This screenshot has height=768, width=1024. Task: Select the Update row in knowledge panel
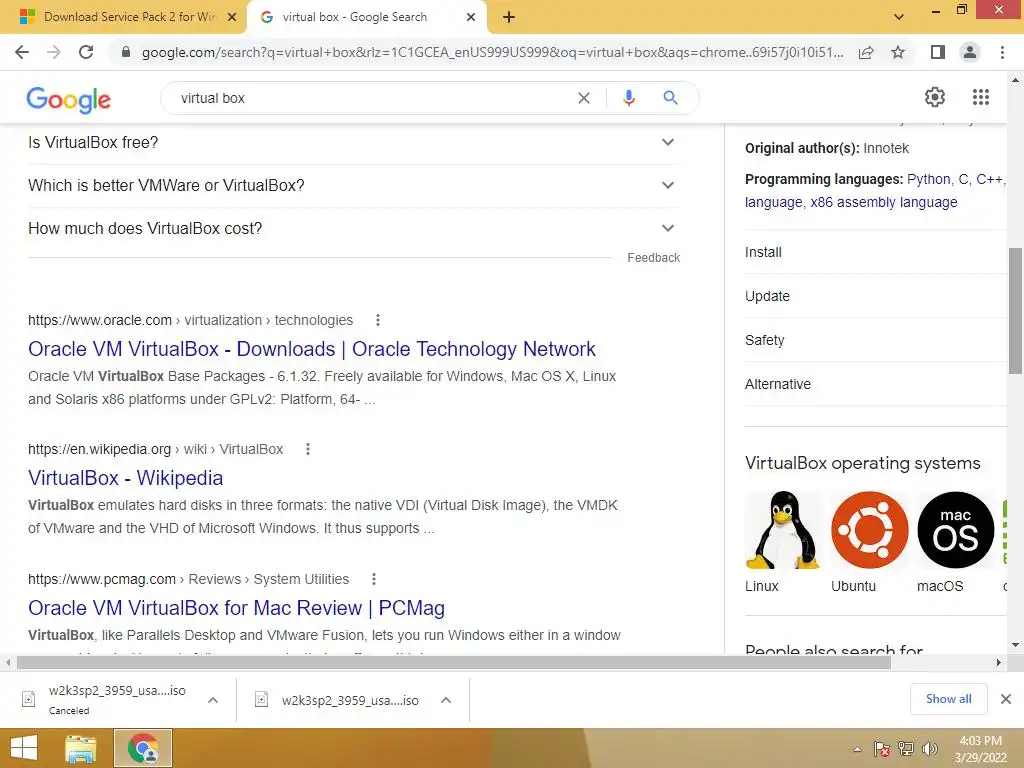(875, 296)
